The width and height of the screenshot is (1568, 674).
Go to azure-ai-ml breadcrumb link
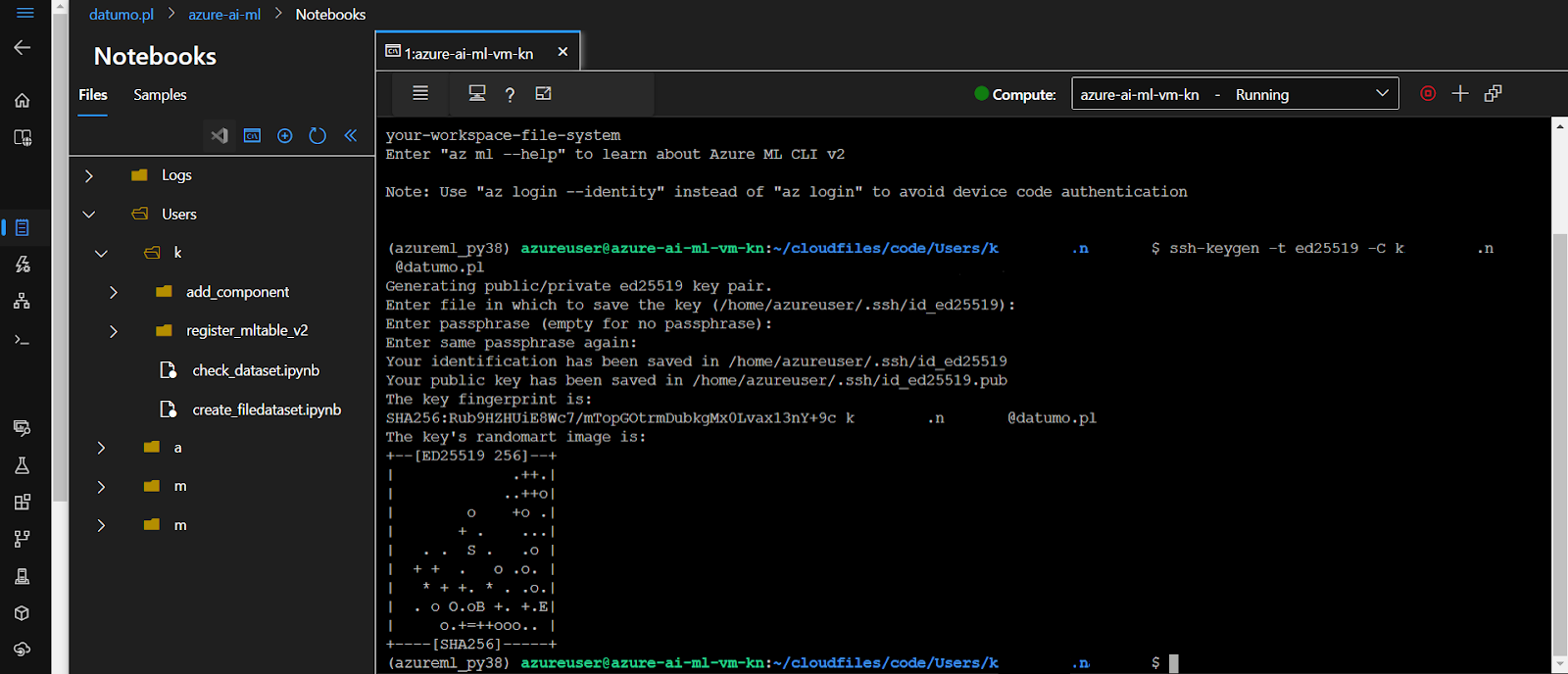coord(224,14)
